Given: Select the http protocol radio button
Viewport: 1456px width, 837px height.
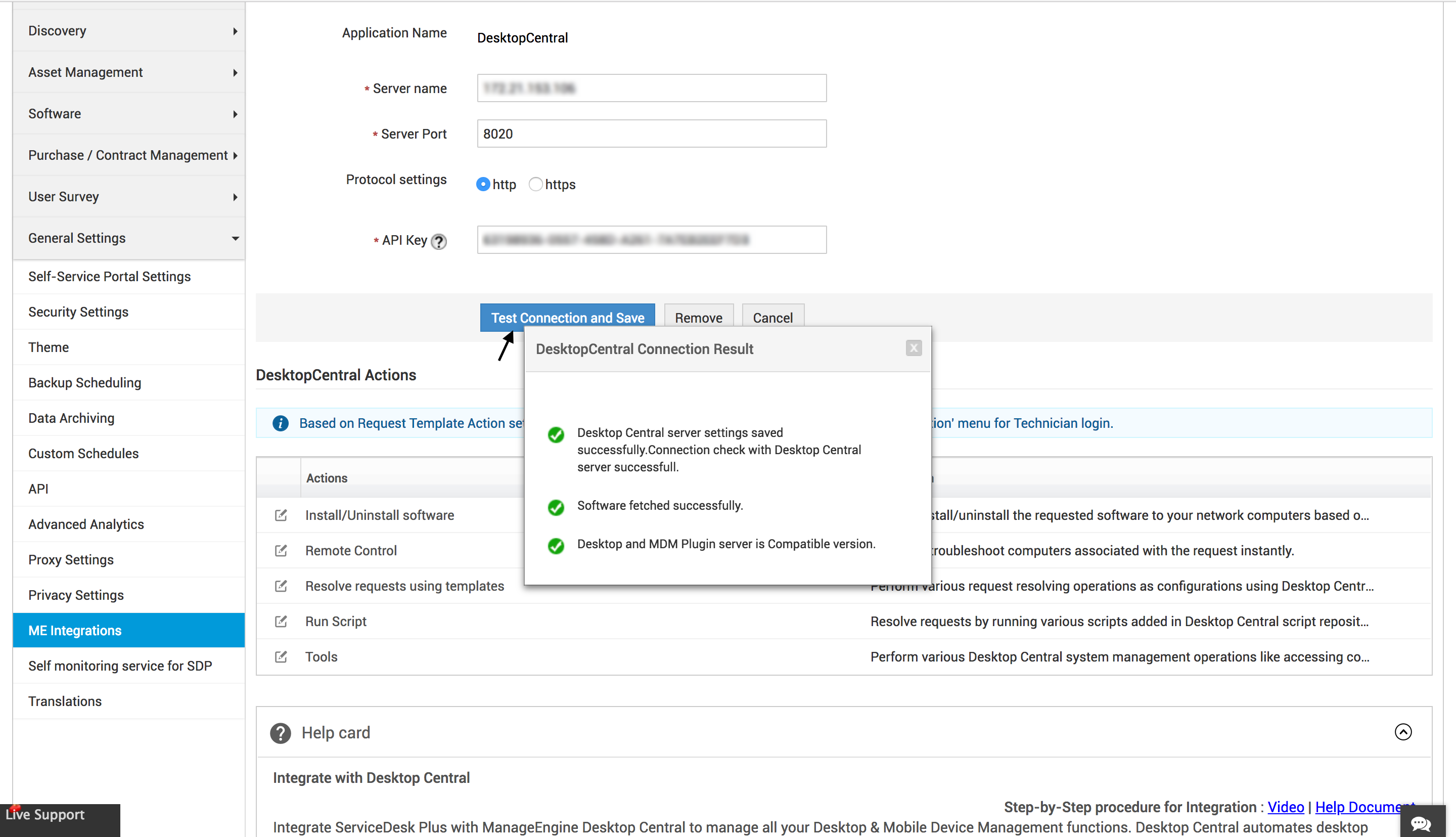Looking at the screenshot, I should tap(483, 185).
